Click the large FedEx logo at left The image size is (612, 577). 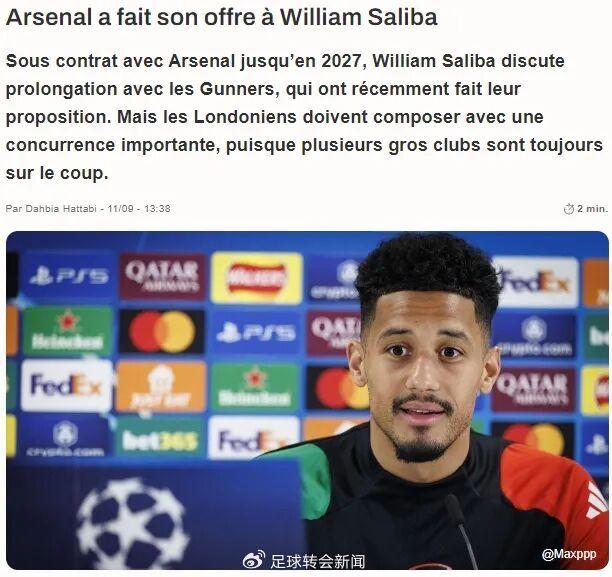pyautogui.click(x=67, y=385)
